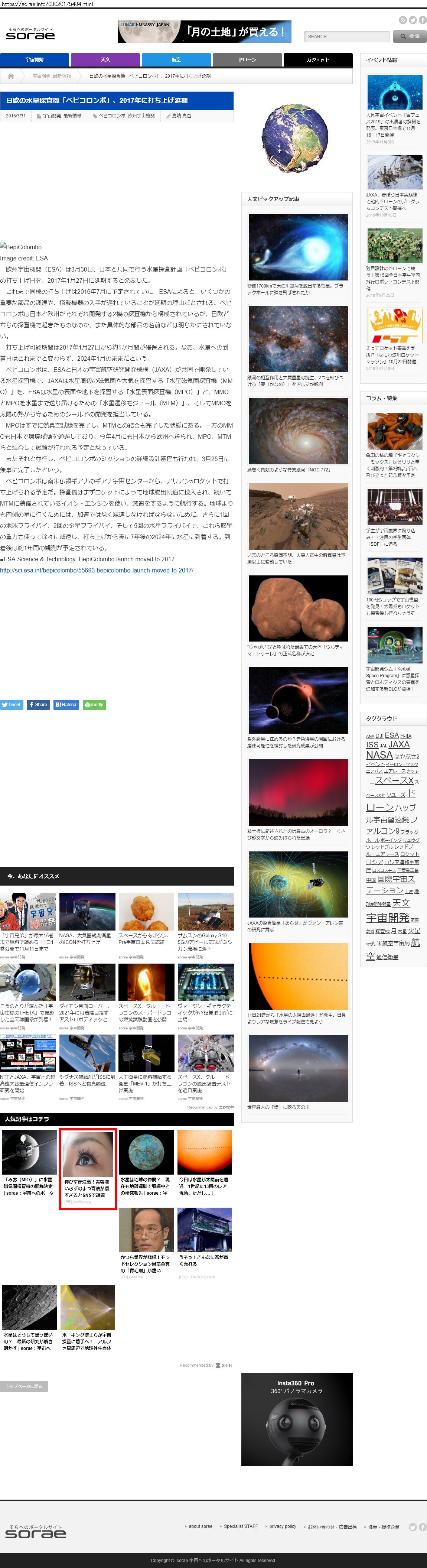Screen dimensions: 427x1568
Task: Open the Twitter icon in the header
Action: pos(413,20)
